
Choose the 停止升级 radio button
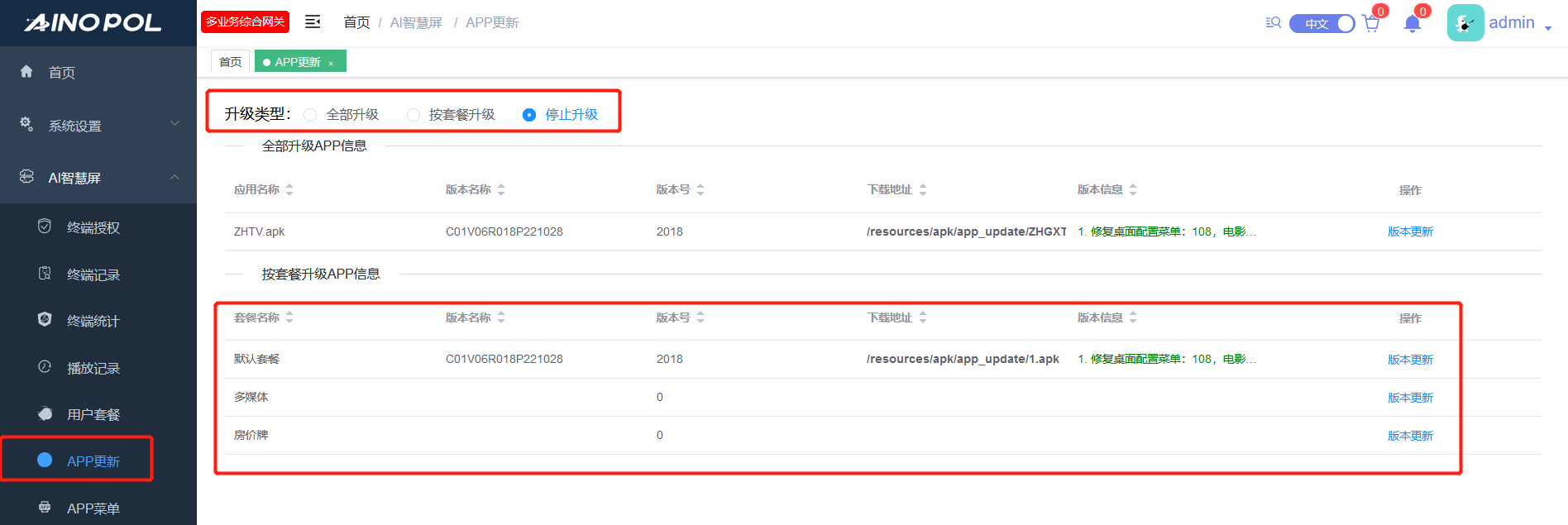coord(529,115)
